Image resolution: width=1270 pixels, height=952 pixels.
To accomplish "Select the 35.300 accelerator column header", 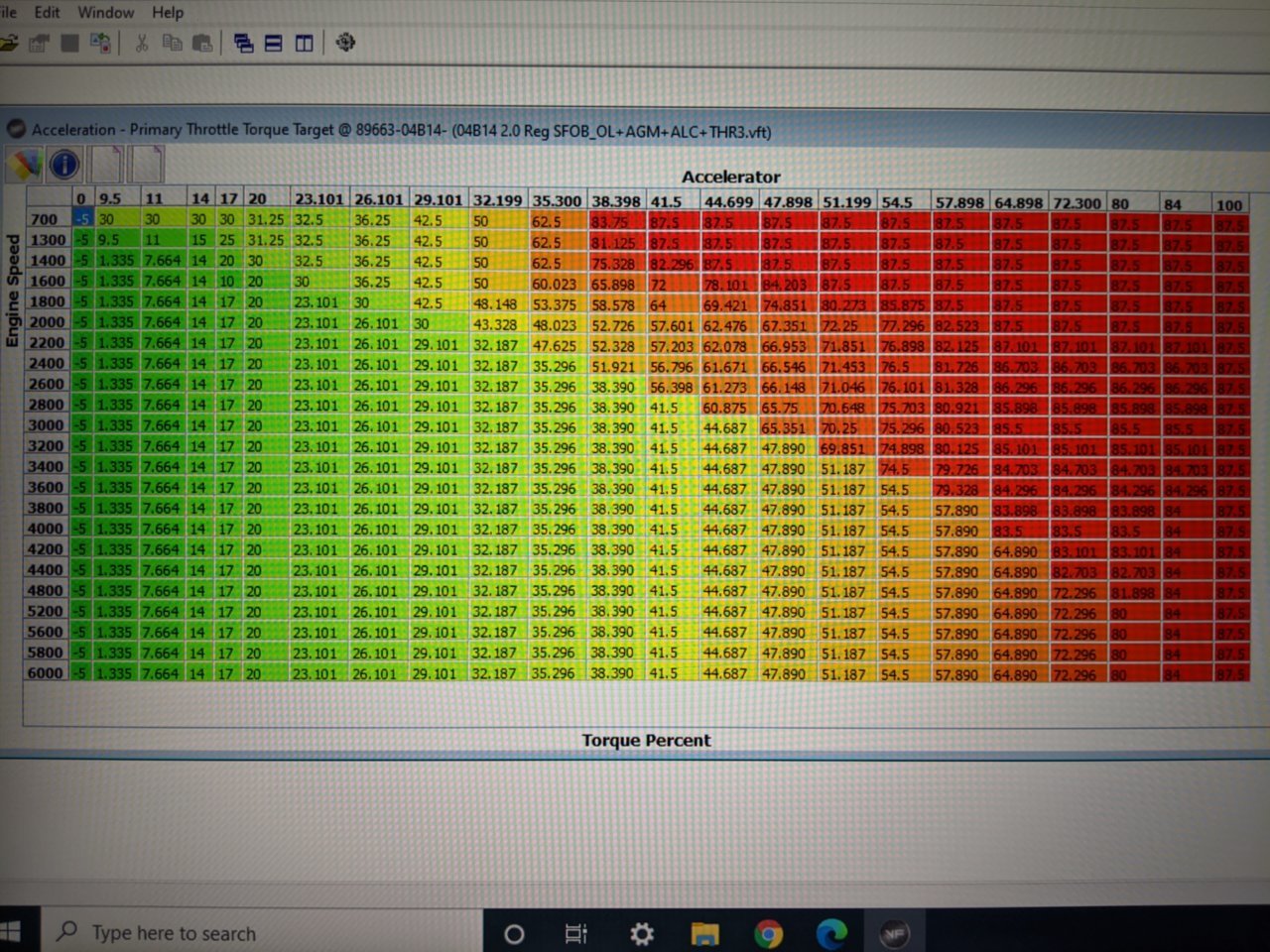I will click(x=557, y=201).
